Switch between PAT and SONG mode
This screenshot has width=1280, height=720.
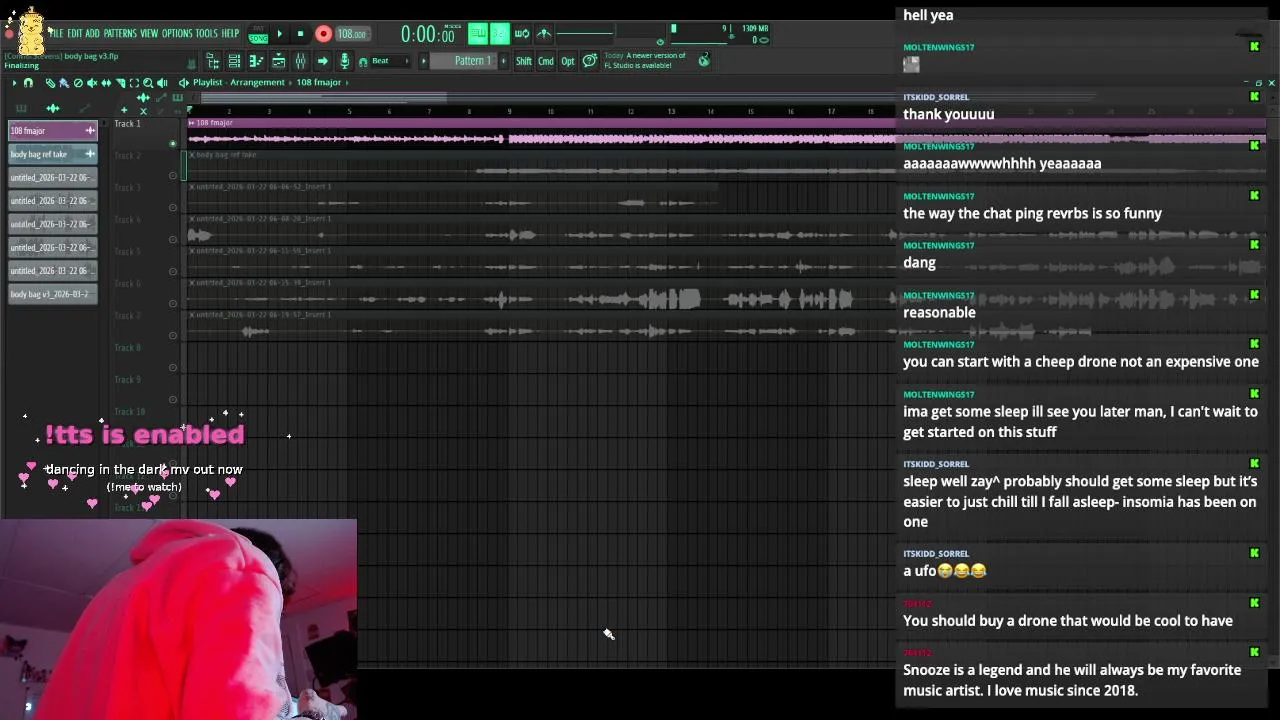click(259, 35)
